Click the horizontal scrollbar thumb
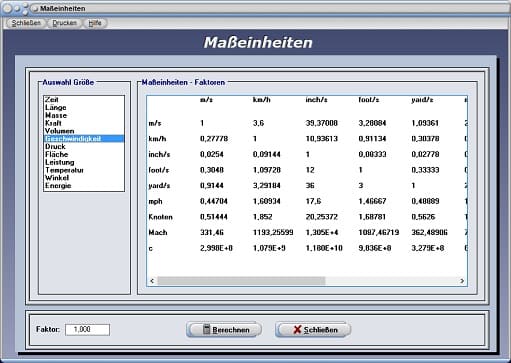 pos(241,281)
